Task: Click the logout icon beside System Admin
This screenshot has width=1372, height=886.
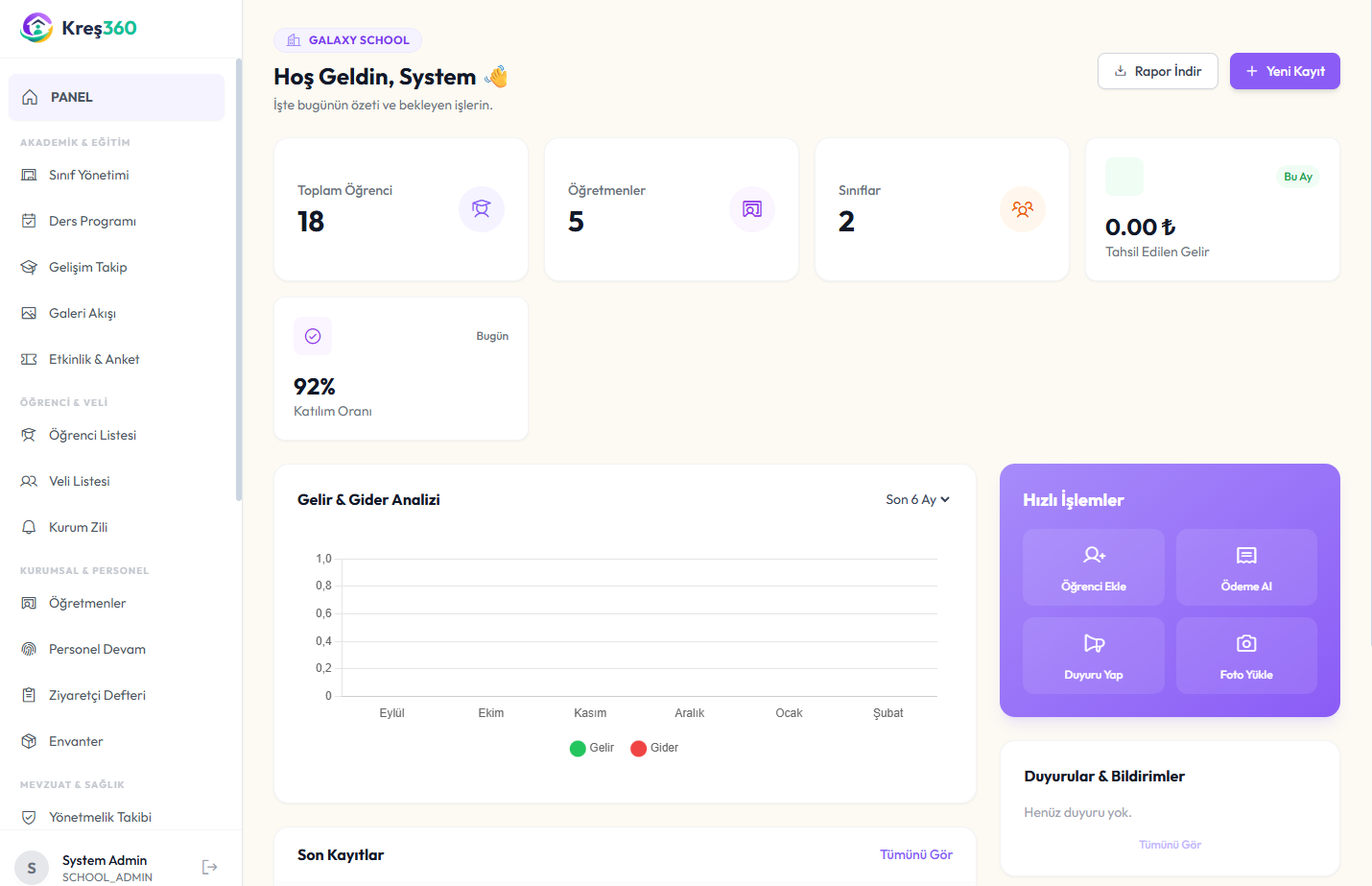Action: (209, 867)
